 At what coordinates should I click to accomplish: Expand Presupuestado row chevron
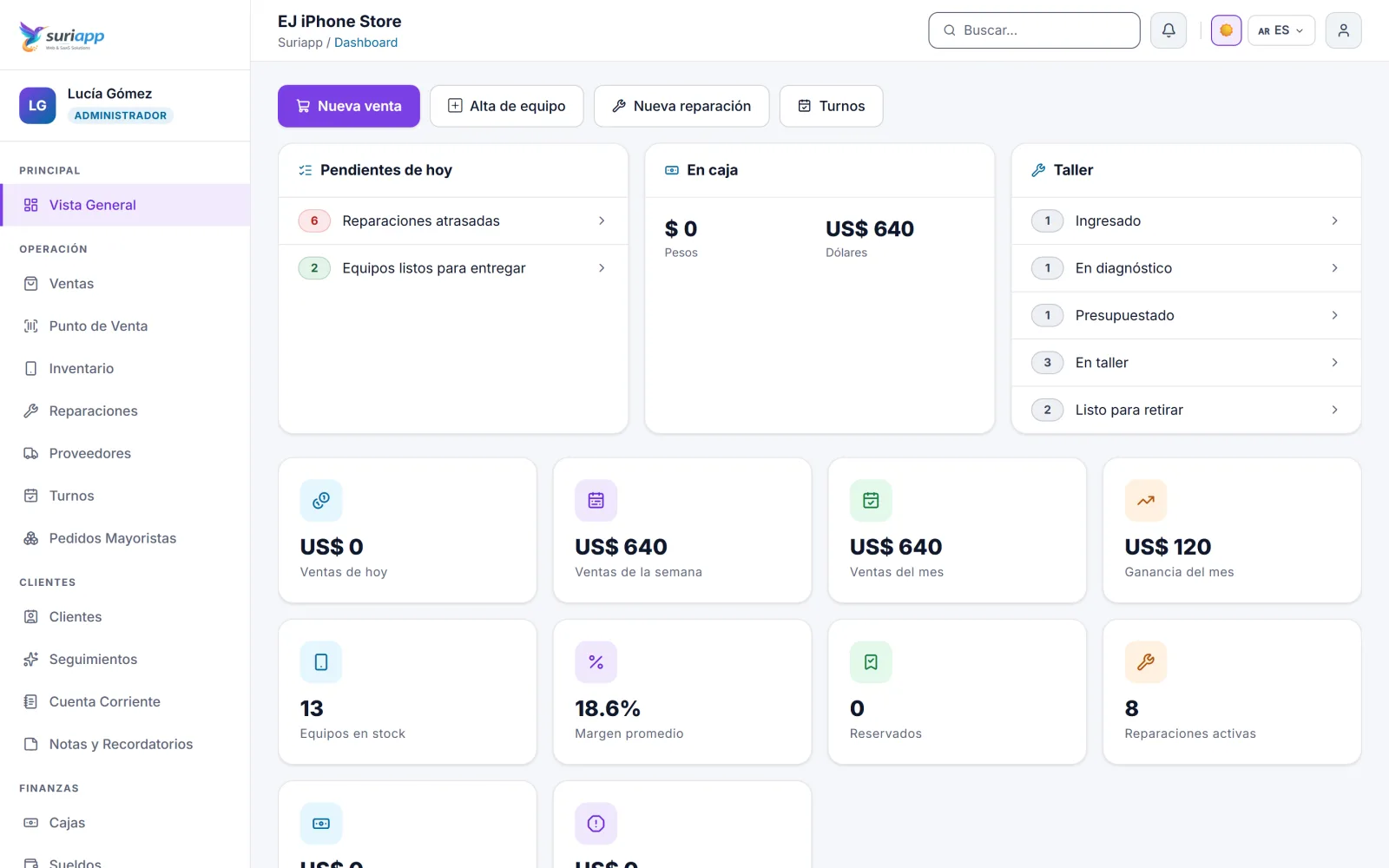pyautogui.click(x=1334, y=315)
